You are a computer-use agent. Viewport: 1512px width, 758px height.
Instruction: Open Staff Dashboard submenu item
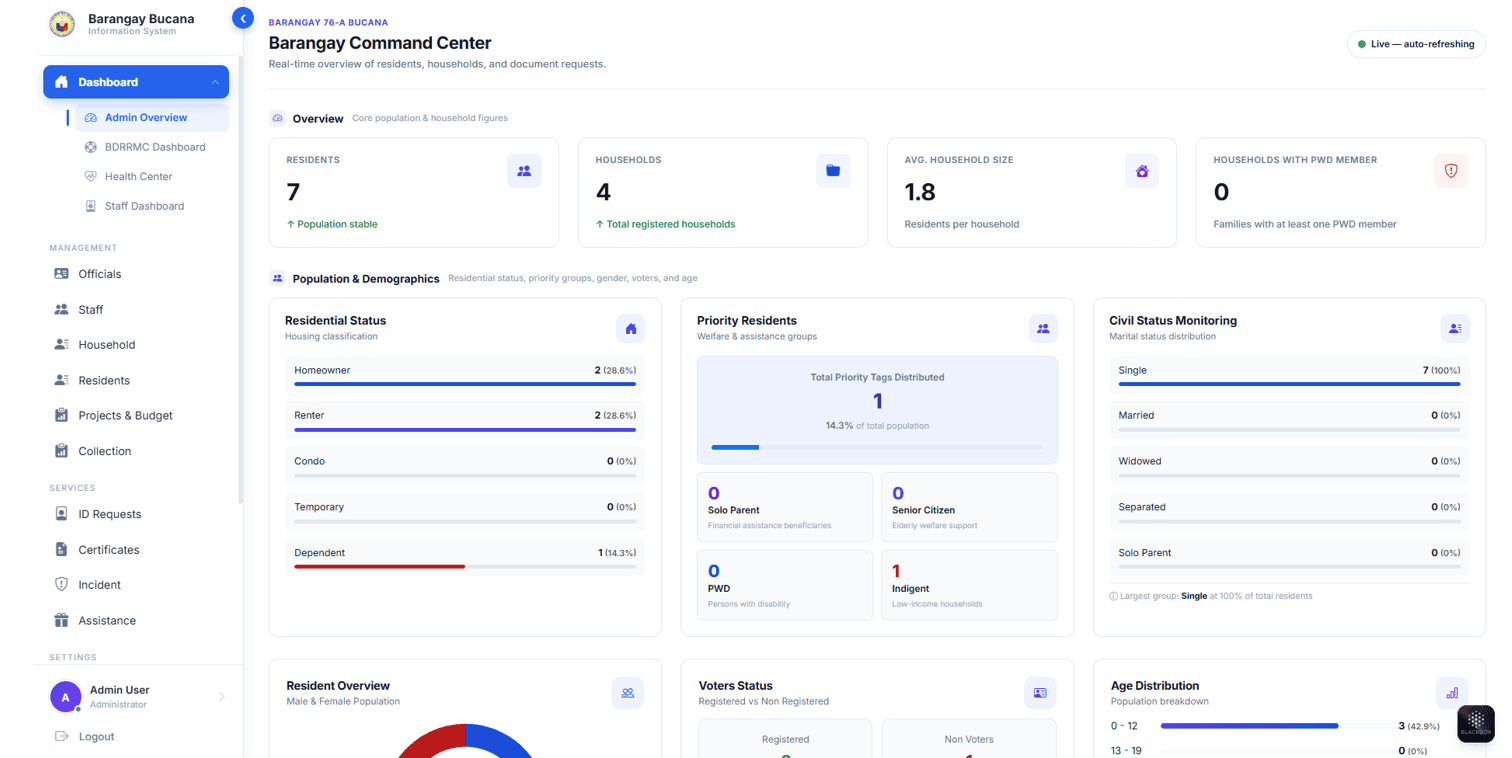point(152,206)
